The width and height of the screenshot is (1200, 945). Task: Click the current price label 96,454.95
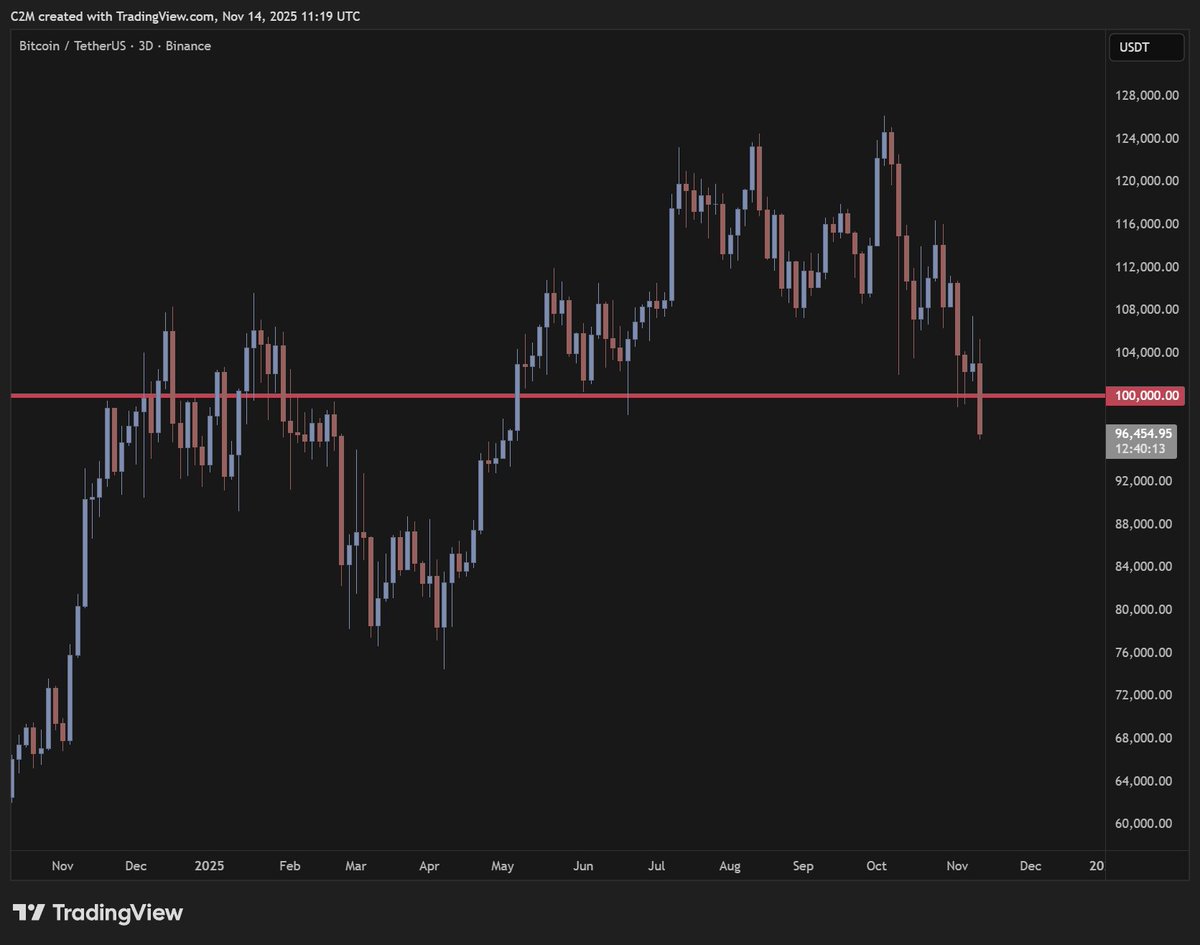[1142, 434]
